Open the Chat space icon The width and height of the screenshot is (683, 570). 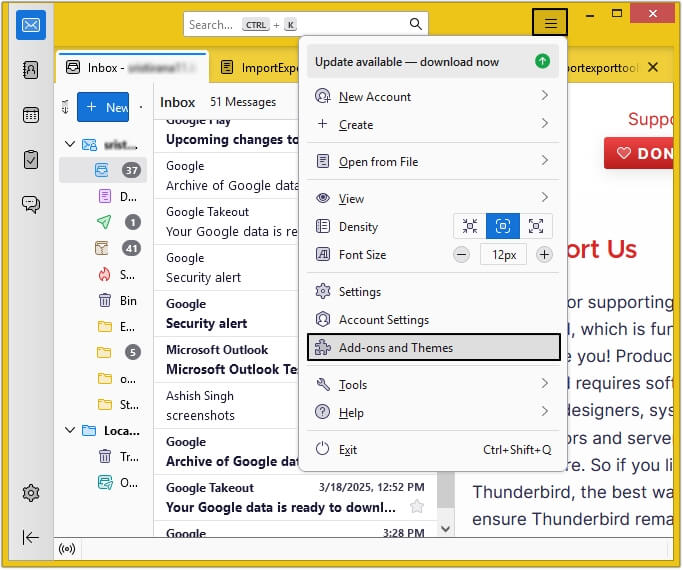coord(30,204)
